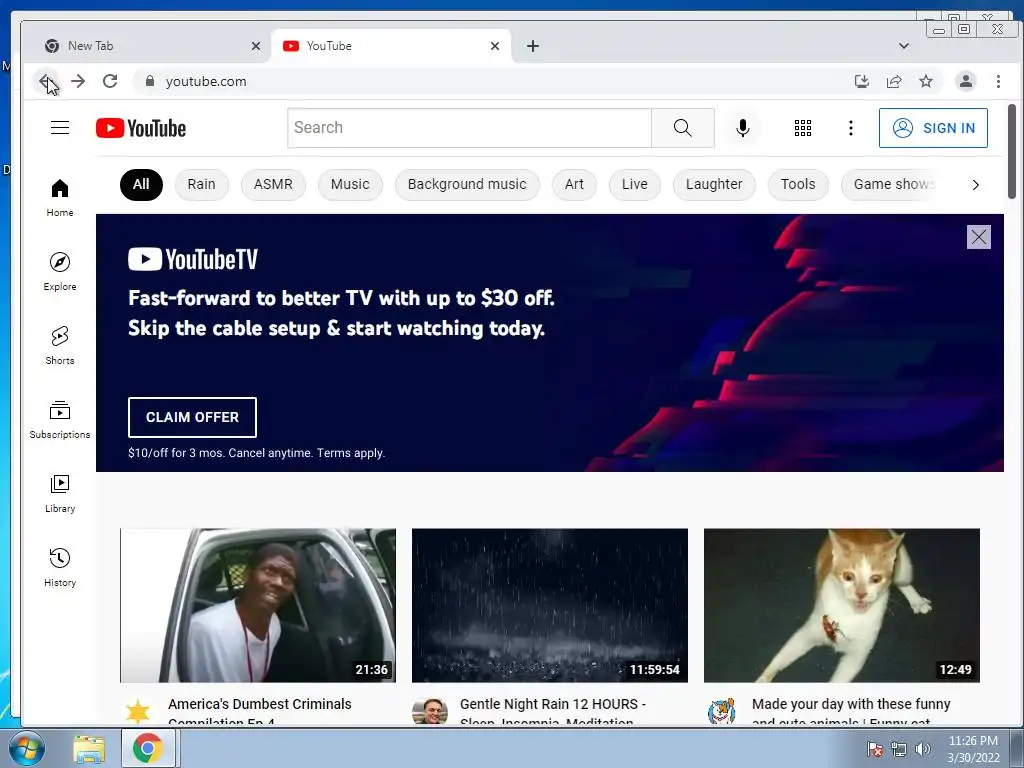Open YouTube apps grid icon
1024x768 pixels.
pos(803,128)
